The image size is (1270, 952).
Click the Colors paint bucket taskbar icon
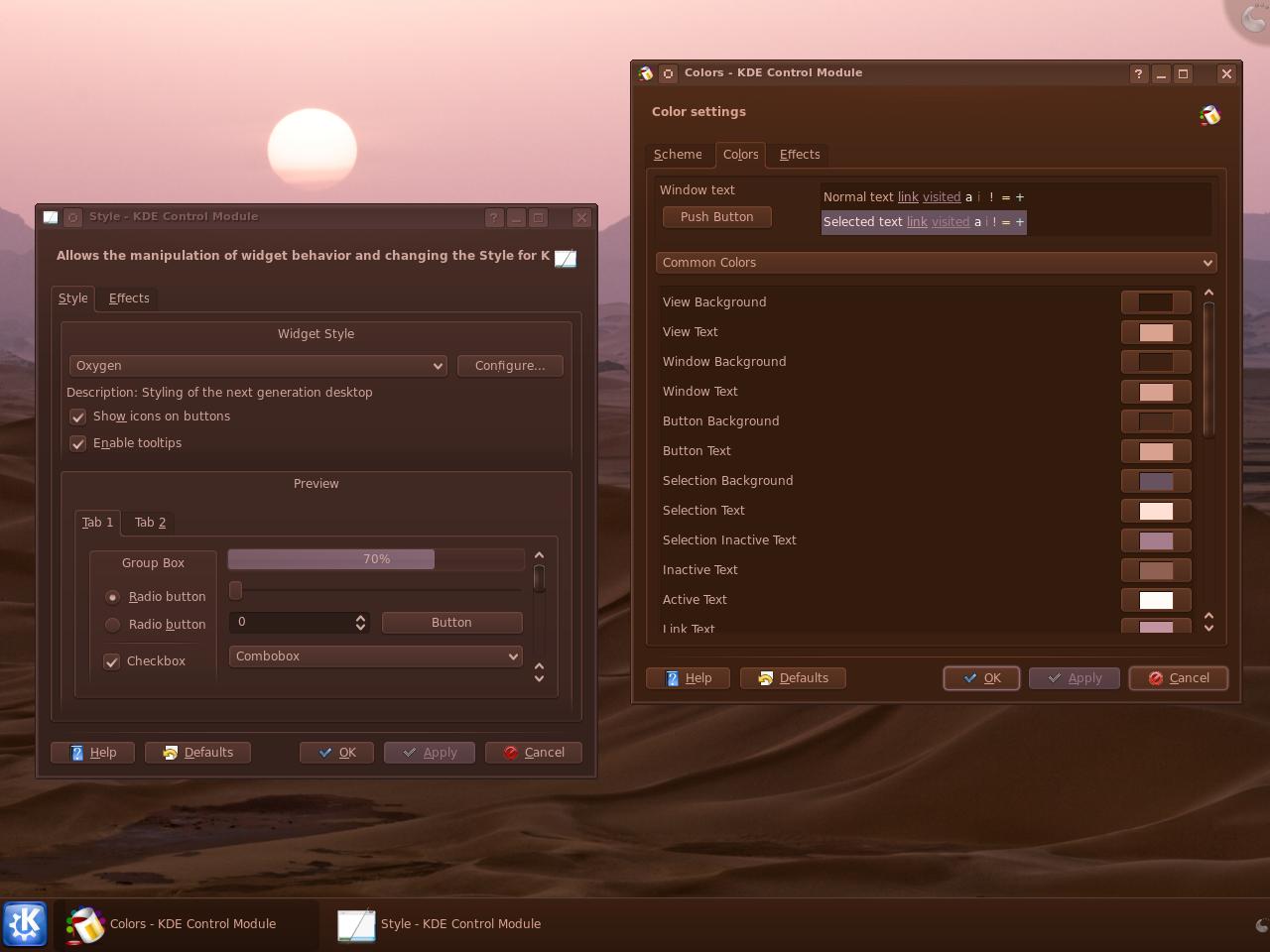(x=85, y=924)
